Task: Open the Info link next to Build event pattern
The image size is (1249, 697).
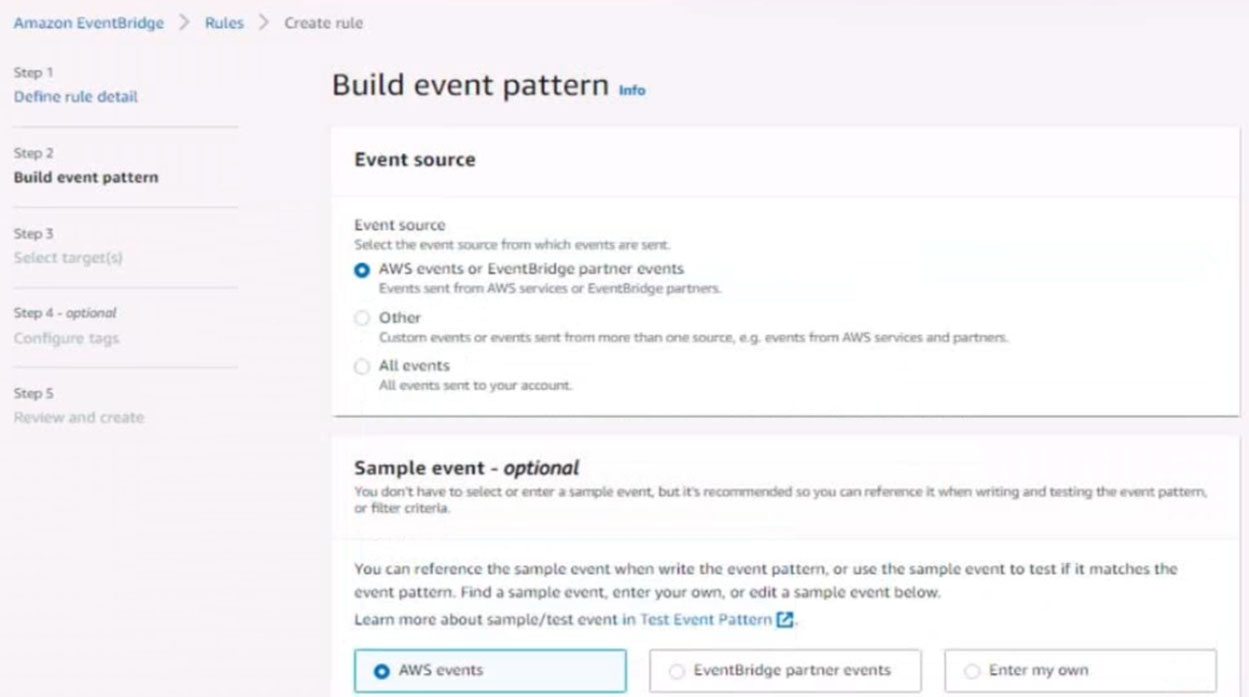Action: (x=632, y=90)
